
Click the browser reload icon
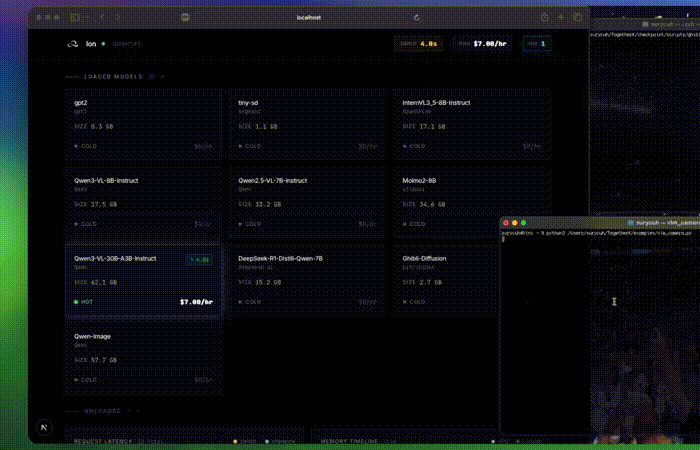(416, 17)
